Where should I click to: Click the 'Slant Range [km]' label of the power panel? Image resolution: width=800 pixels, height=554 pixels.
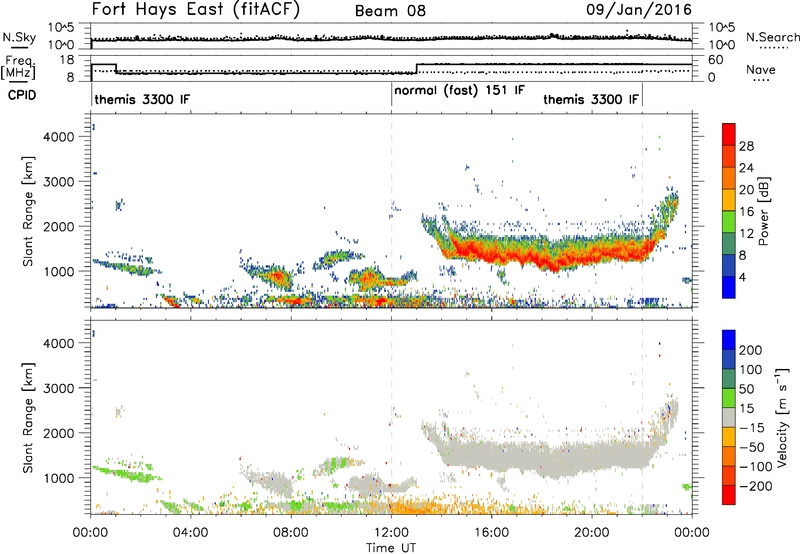(28, 211)
